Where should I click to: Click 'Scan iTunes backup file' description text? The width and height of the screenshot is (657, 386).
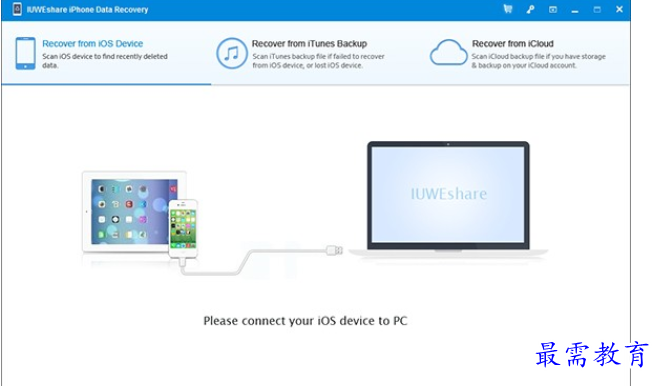click(318, 61)
